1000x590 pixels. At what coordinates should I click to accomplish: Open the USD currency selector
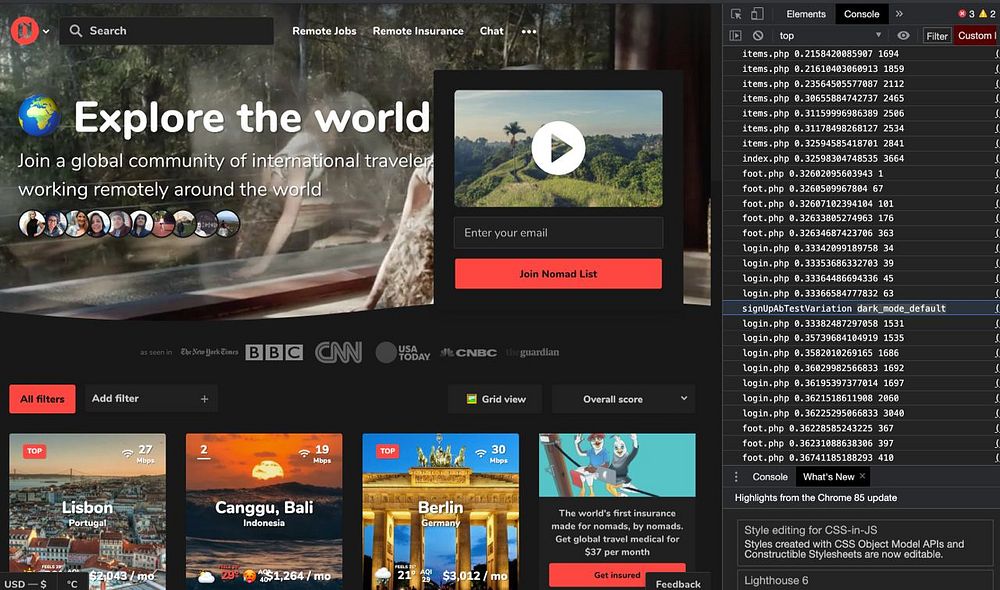26,584
